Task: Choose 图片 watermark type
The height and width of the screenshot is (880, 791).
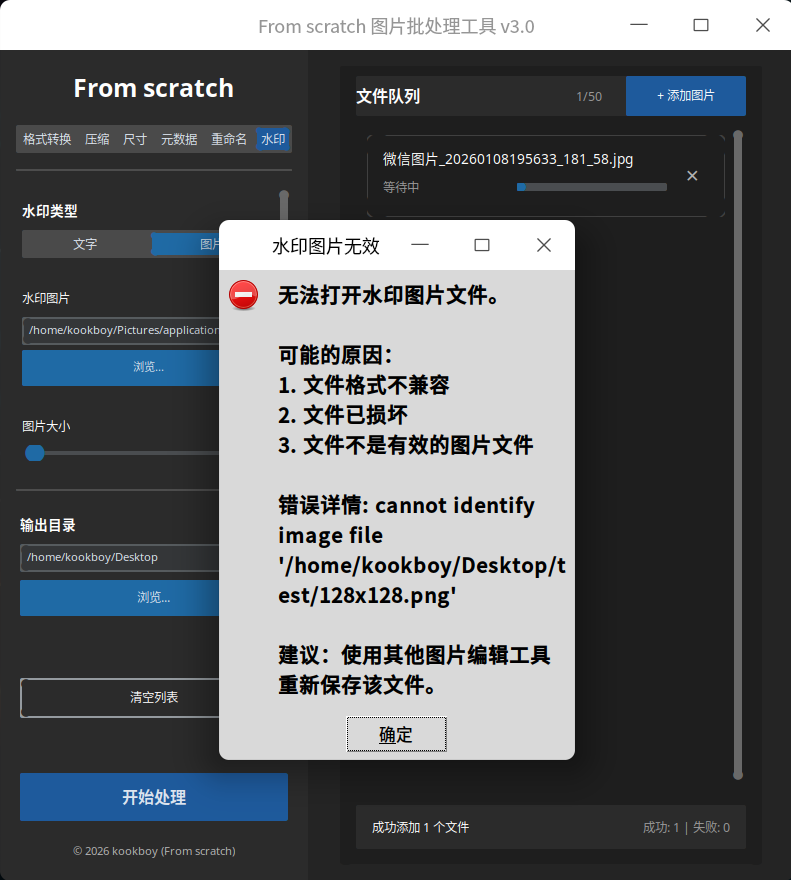Action: coord(185,244)
